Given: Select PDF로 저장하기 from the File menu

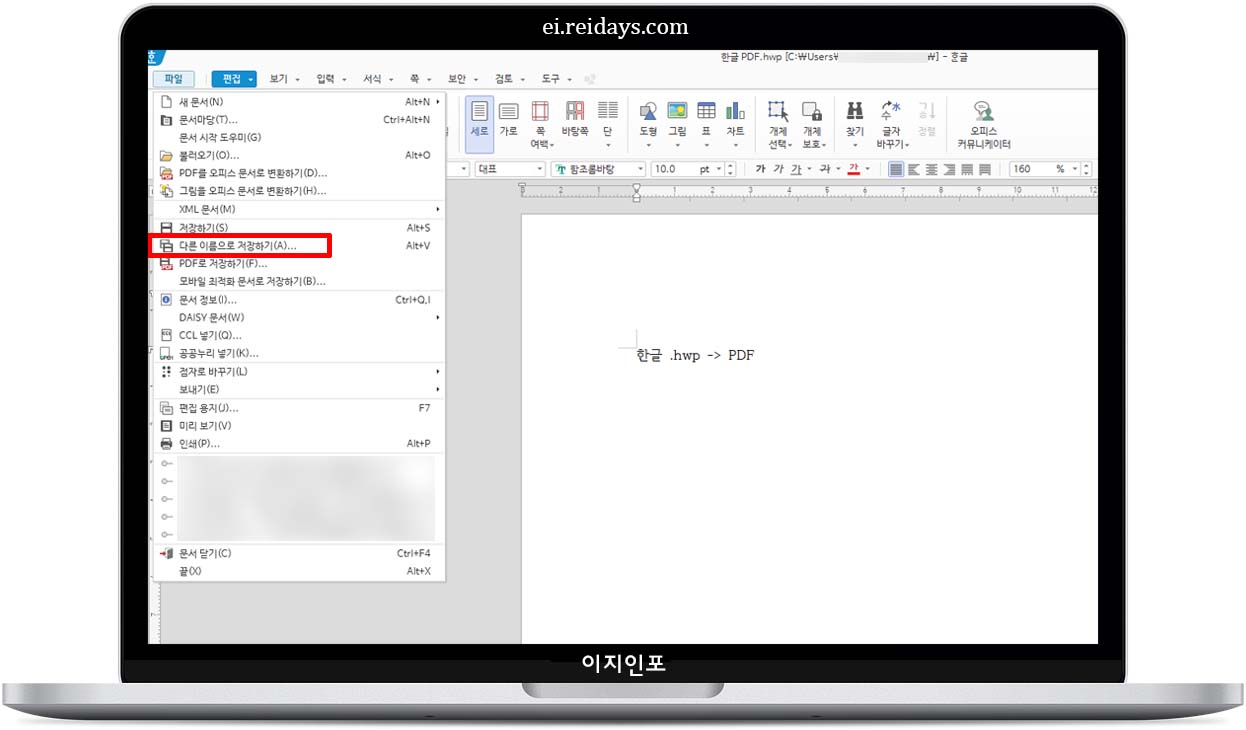Looking at the screenshot, I should click(x=220, y=264).
